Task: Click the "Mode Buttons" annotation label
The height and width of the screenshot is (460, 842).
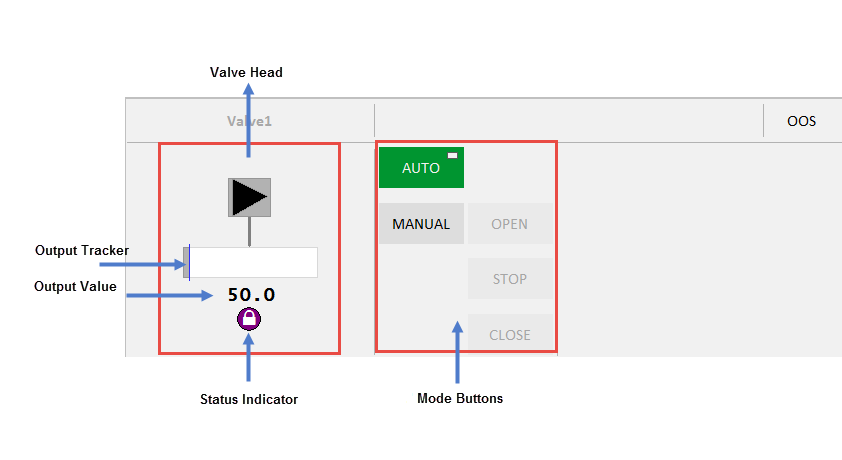Action: (x=460, y=398)
